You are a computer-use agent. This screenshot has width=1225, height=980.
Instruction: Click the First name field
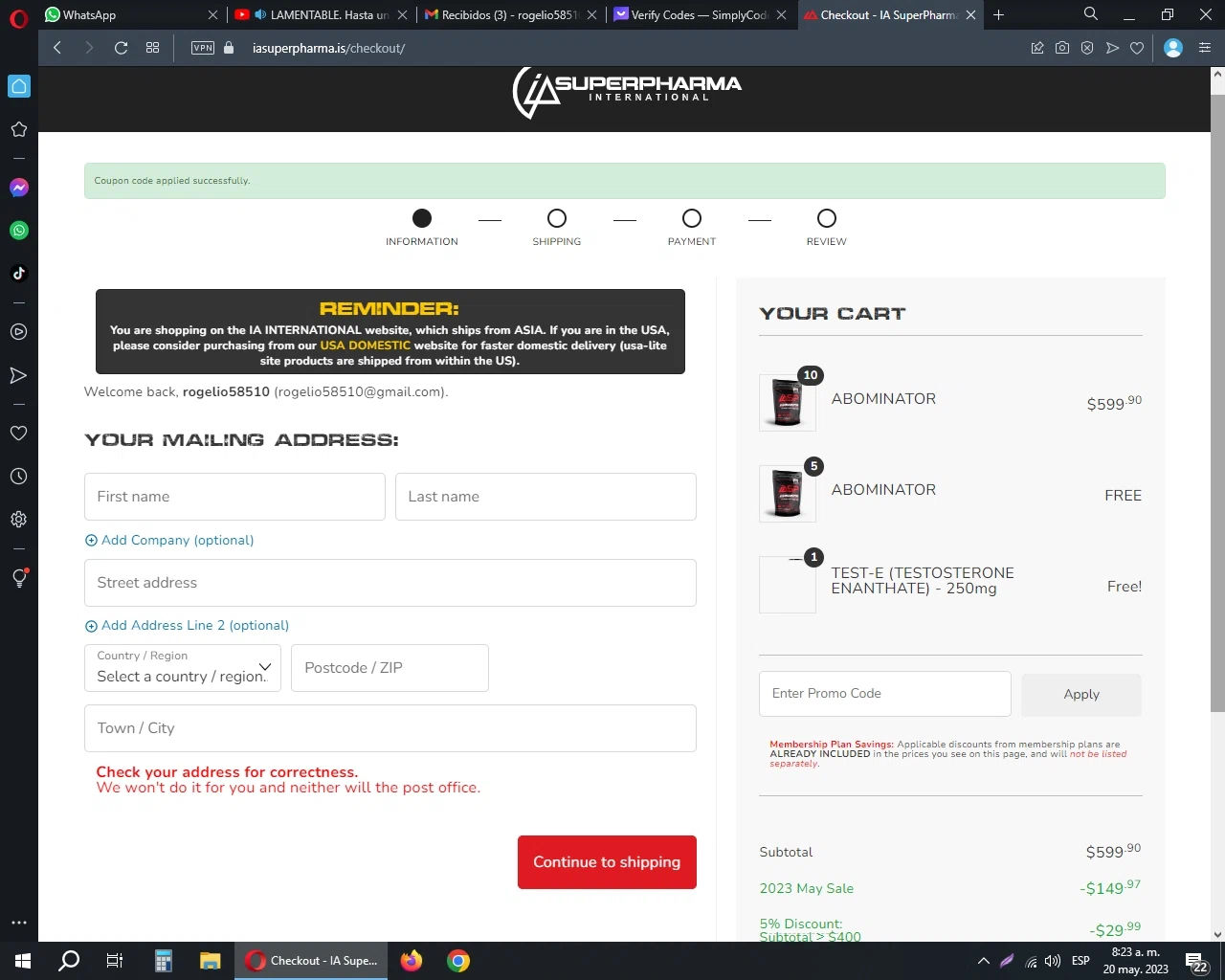tap(234, 497)
